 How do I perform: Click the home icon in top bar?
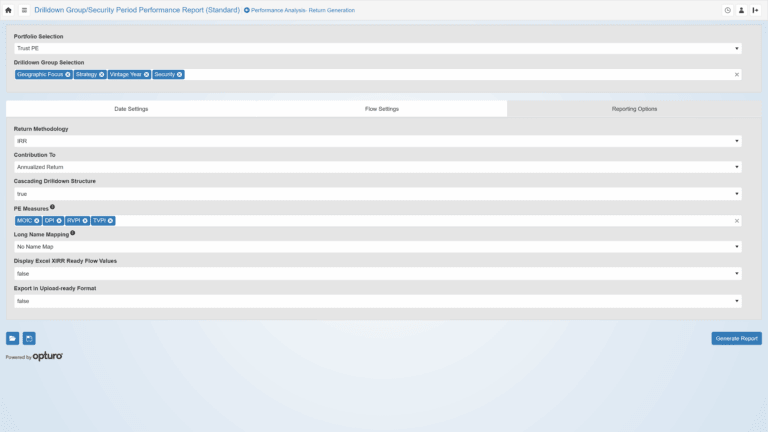pos(9,10)
